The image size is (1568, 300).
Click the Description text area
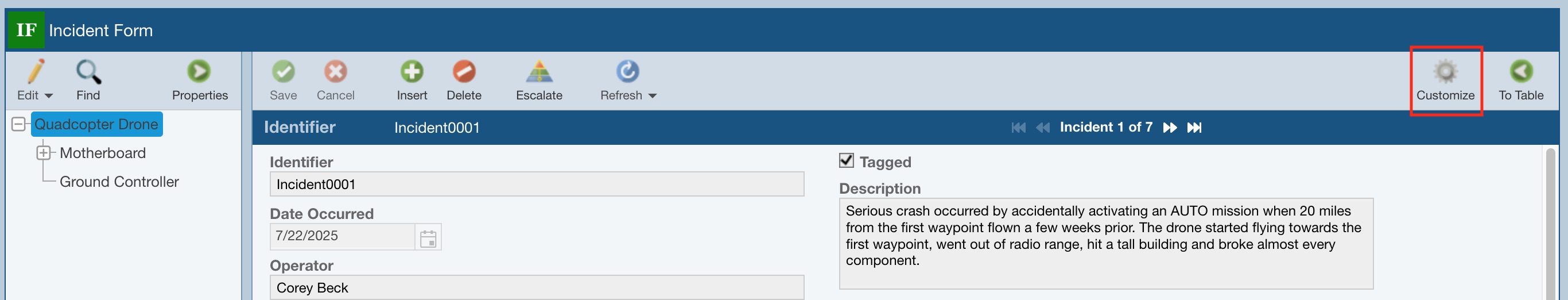pos(1105,243)
